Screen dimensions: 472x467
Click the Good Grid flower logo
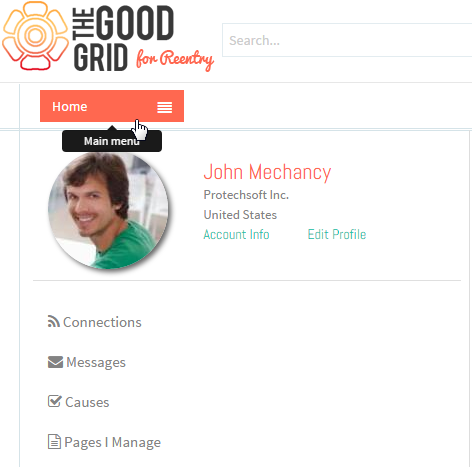35,36
